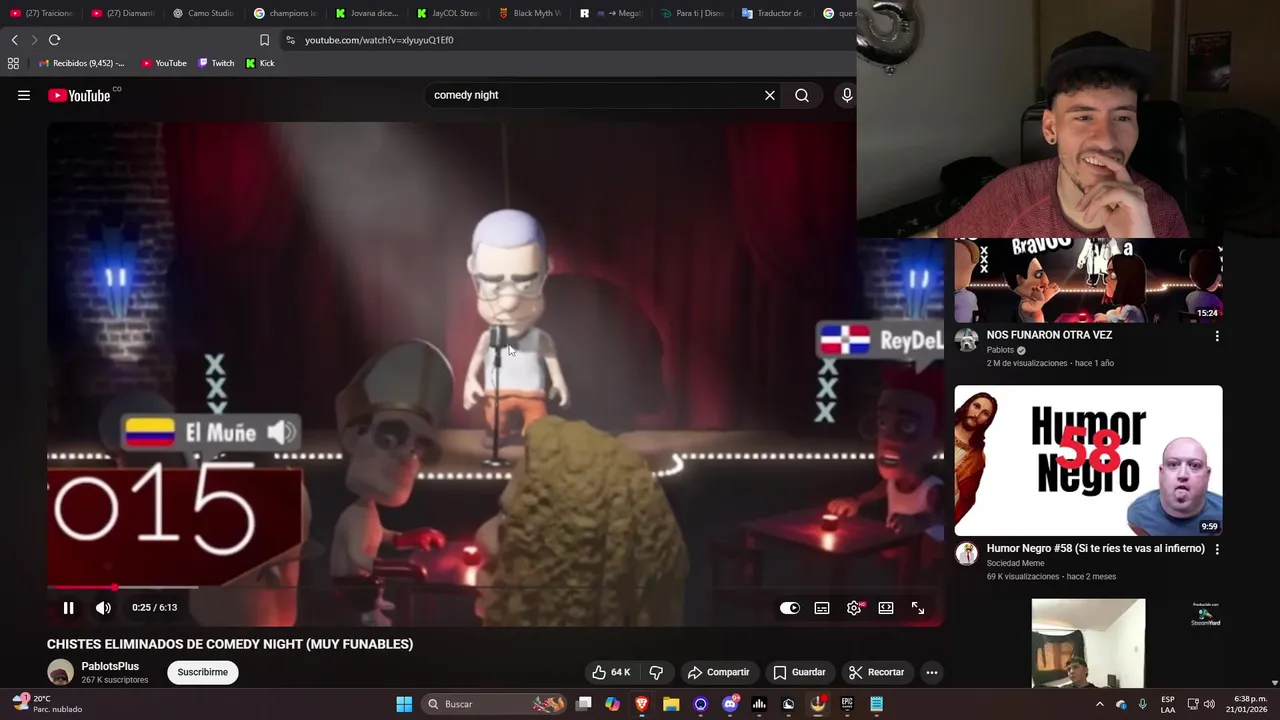Switch to the 'Para ti | Disne' tab
The height and width of the screenshot is (720, 1280).
[694, 13]
